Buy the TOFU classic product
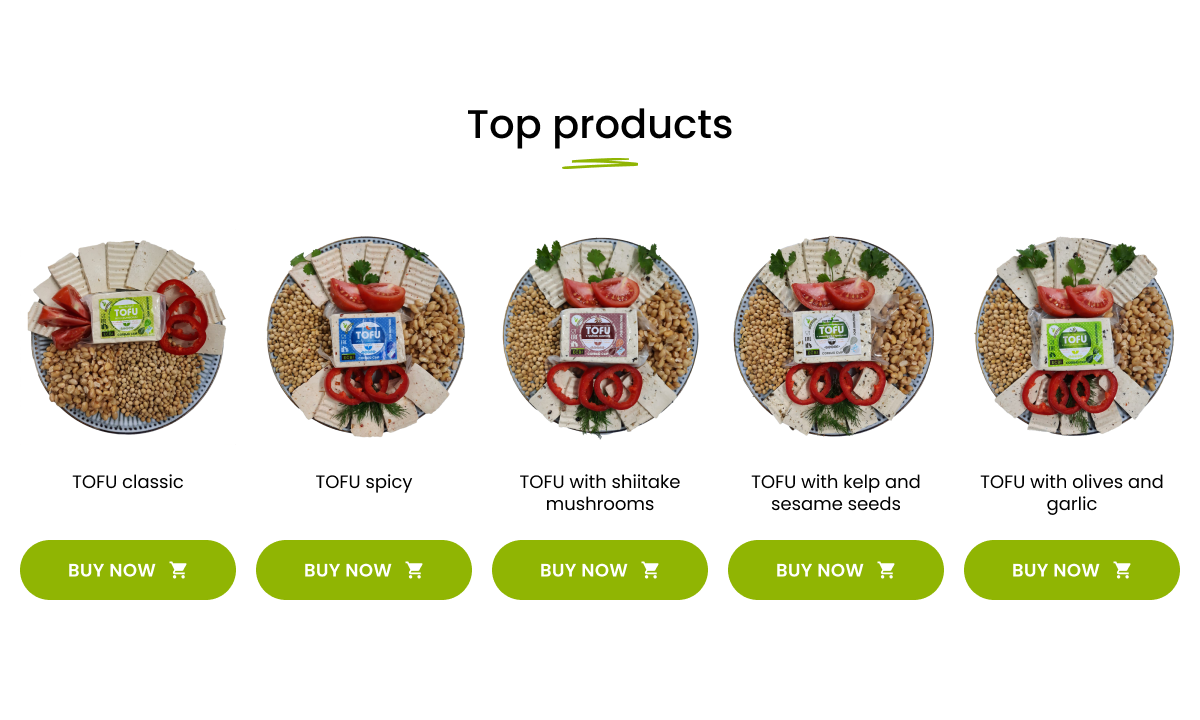 (128, 570)
